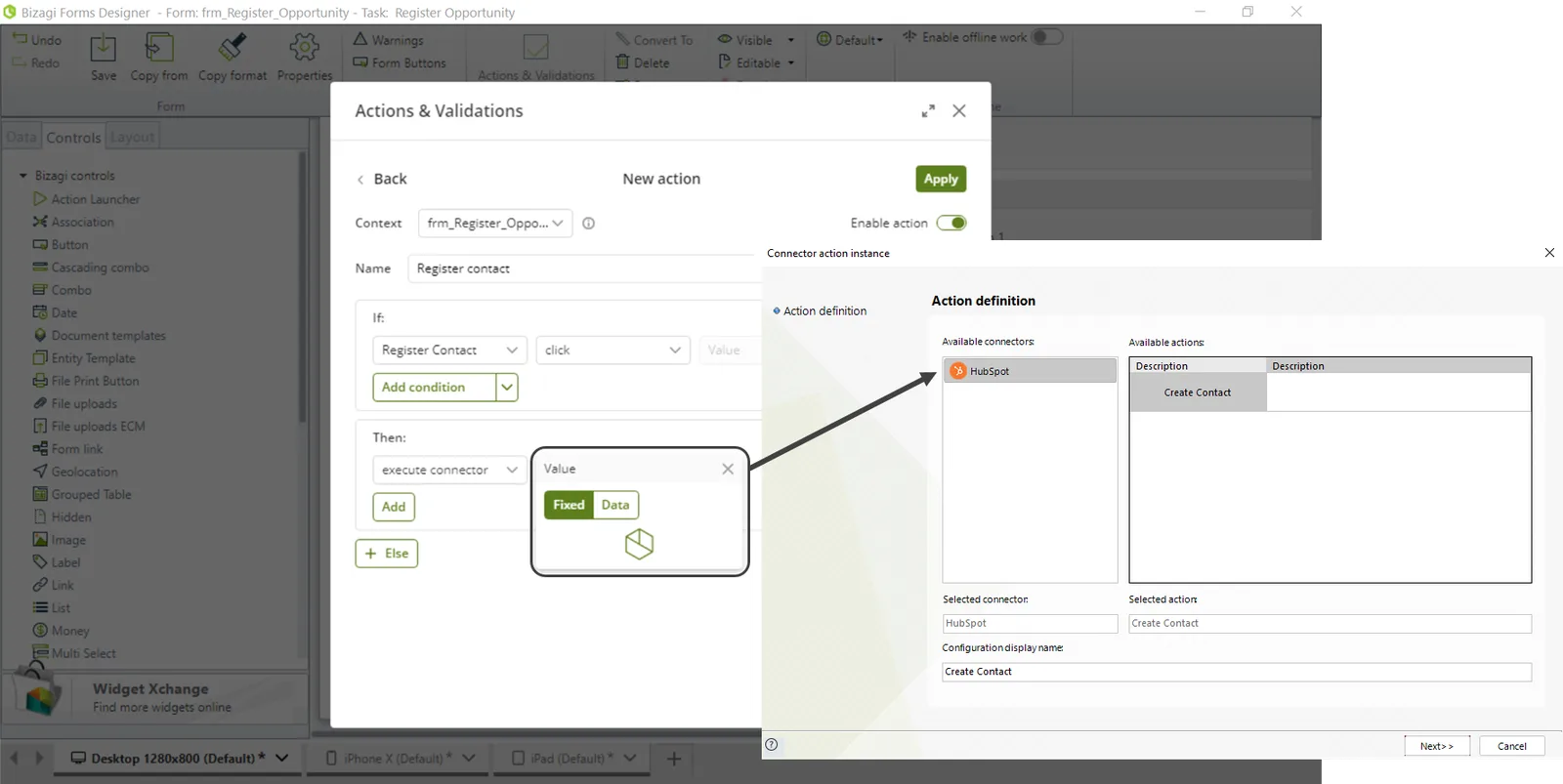Image resolution: width=1563 pixels, height=784 pixels.
Task: Click the Copy from icon
Action: coord(159,47)
